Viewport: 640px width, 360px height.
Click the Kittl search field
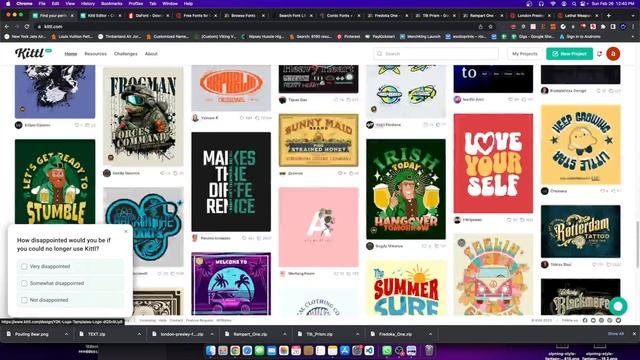point(436,53)
